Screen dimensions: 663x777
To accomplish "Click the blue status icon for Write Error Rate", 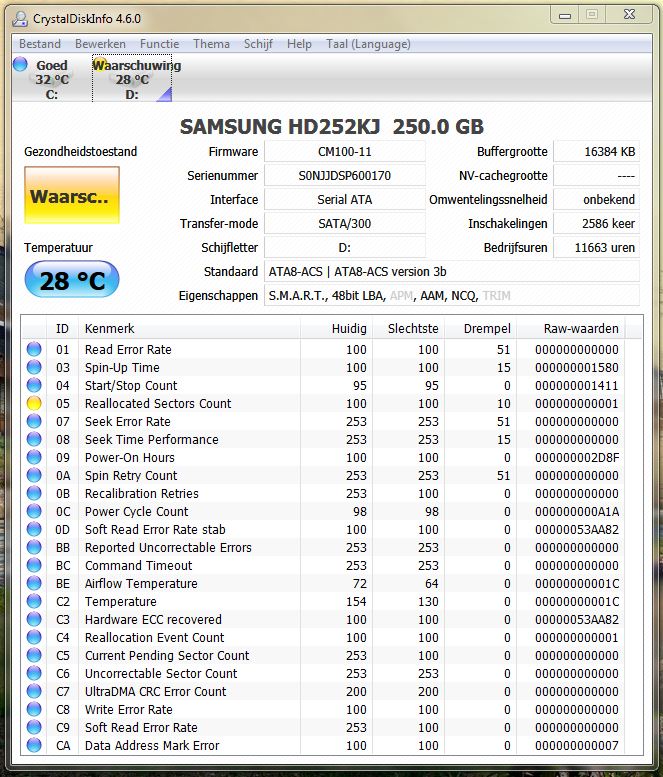I will coord(34,709).
